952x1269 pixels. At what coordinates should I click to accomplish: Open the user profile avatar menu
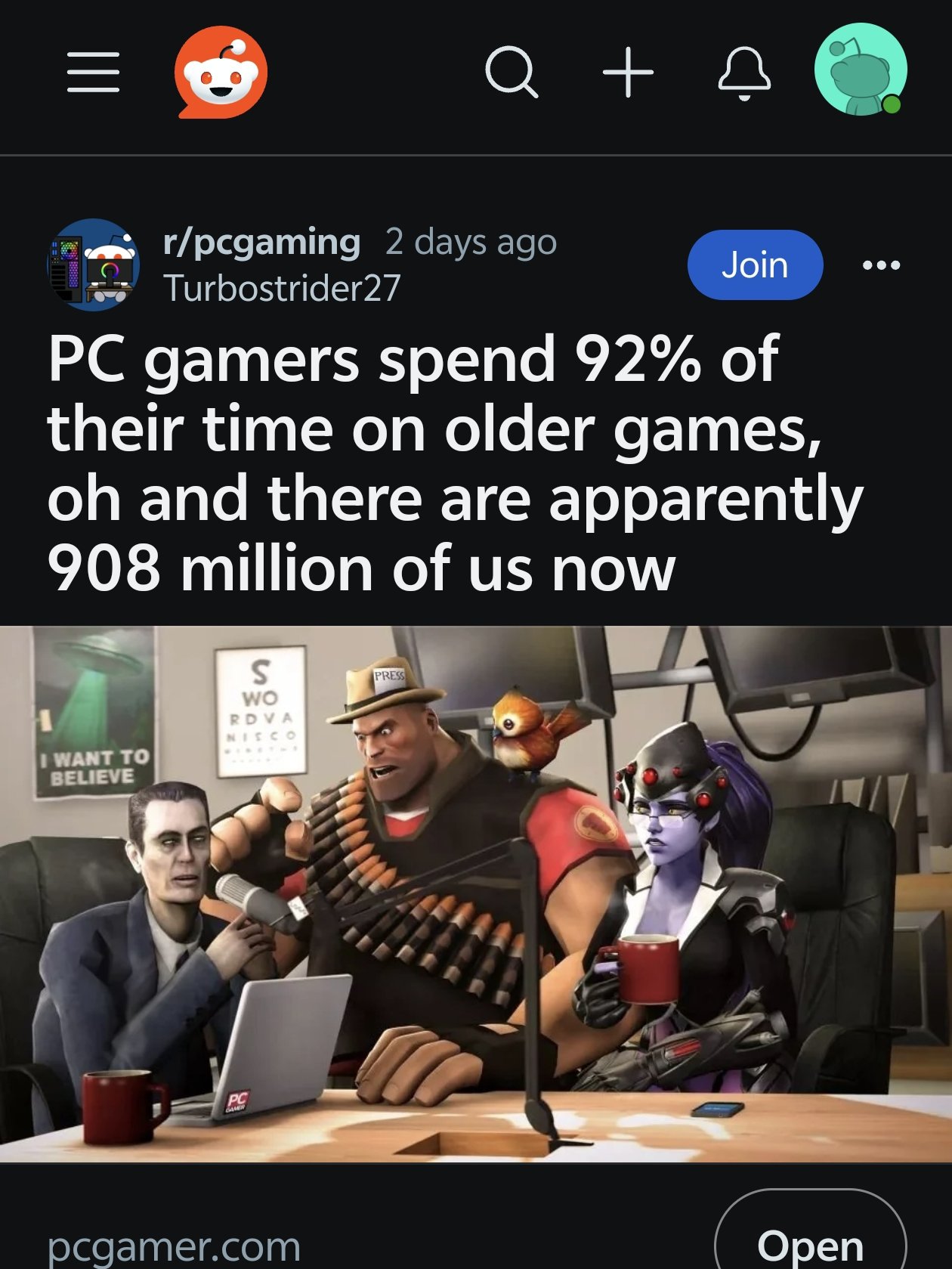click(x=861, y=70)
